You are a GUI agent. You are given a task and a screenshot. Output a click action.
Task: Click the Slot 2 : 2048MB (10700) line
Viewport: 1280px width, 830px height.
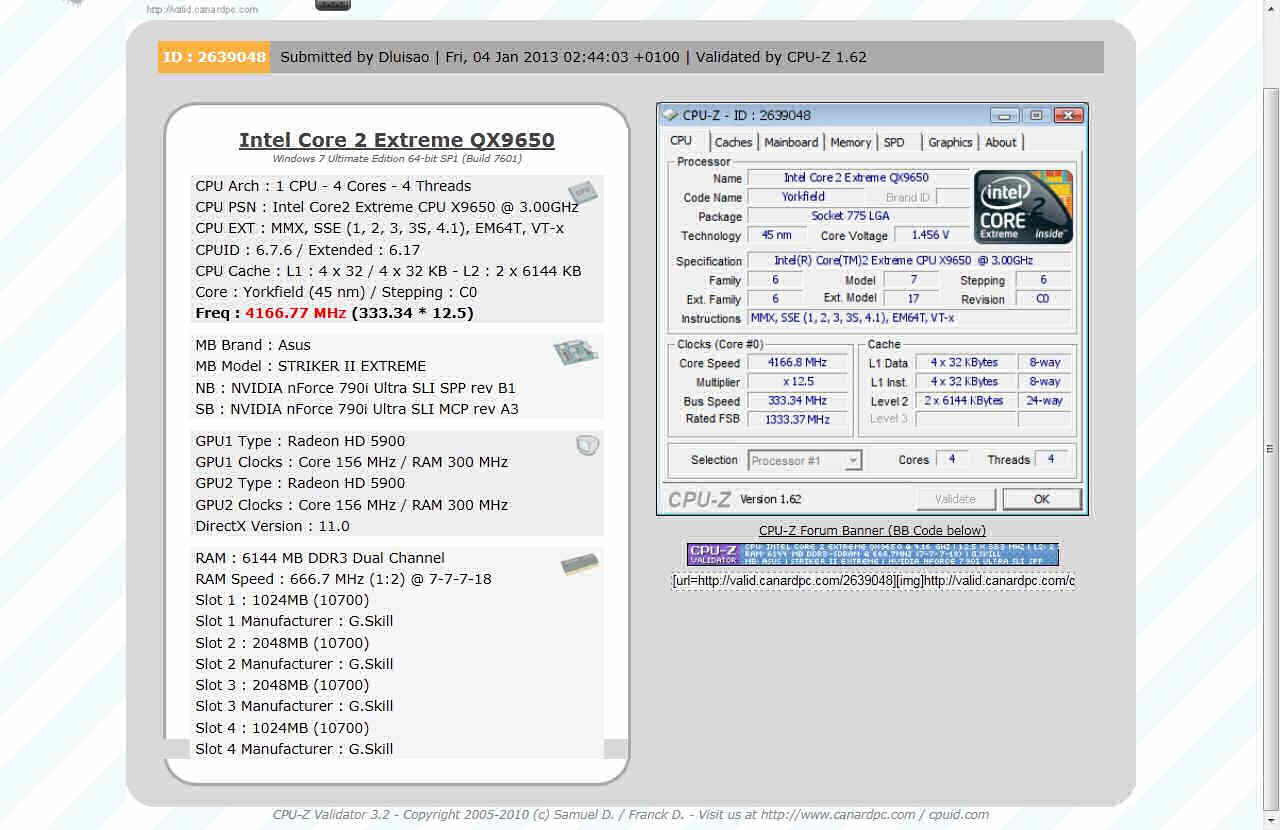click(282, 642)
